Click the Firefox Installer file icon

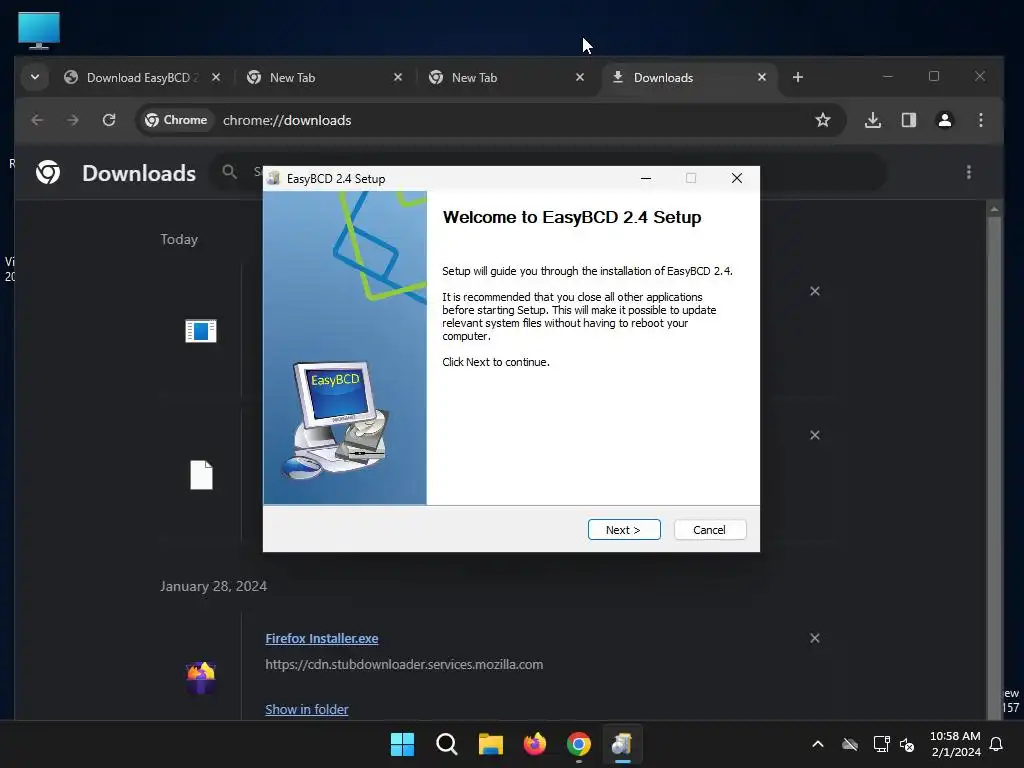[201, 677]
